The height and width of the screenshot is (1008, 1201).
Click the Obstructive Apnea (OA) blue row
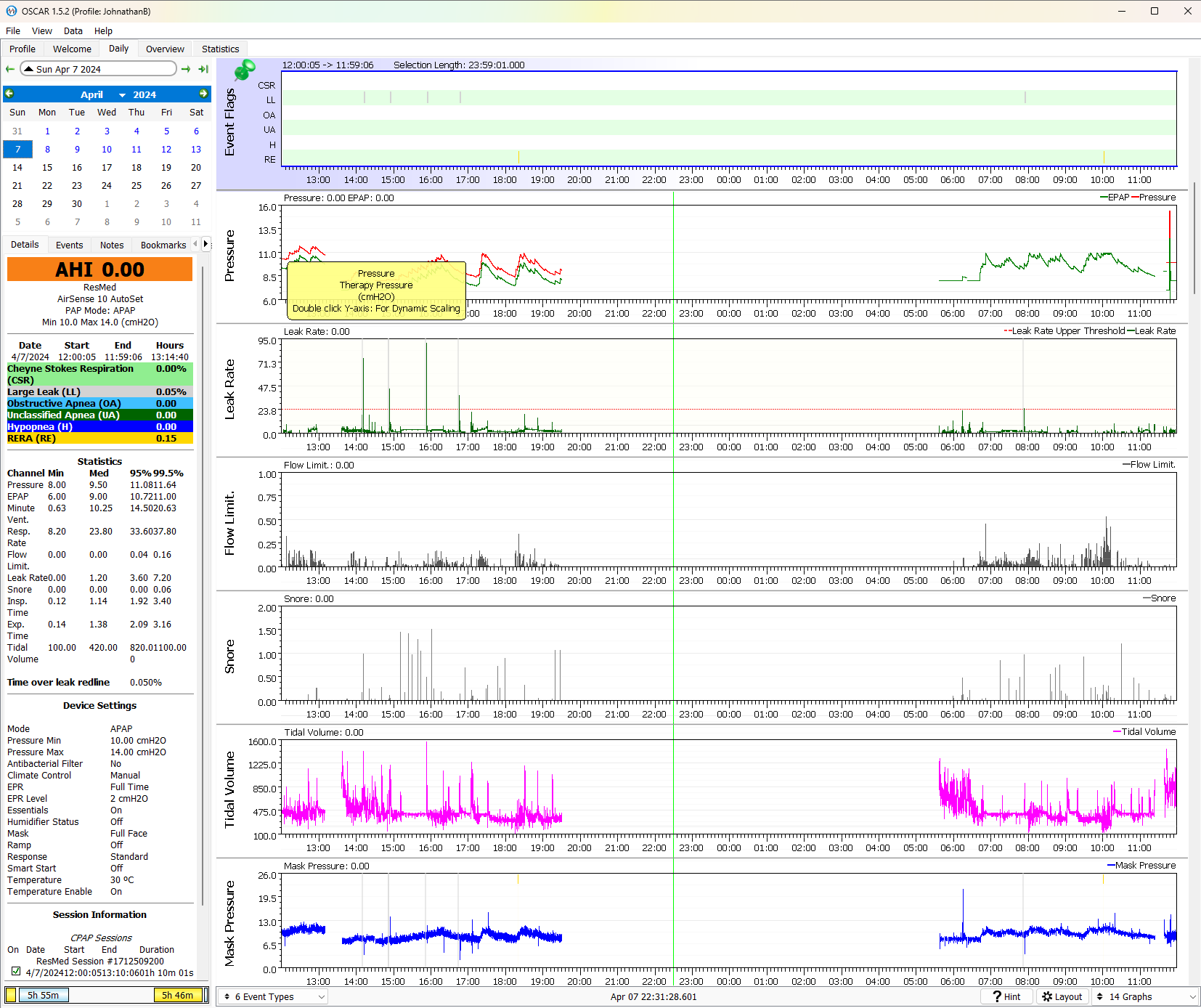click(100, 403)
